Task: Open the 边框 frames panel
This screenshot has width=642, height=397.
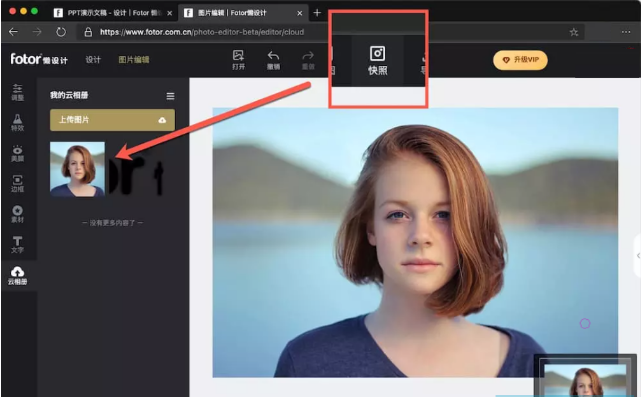Action: pos(18,183)
